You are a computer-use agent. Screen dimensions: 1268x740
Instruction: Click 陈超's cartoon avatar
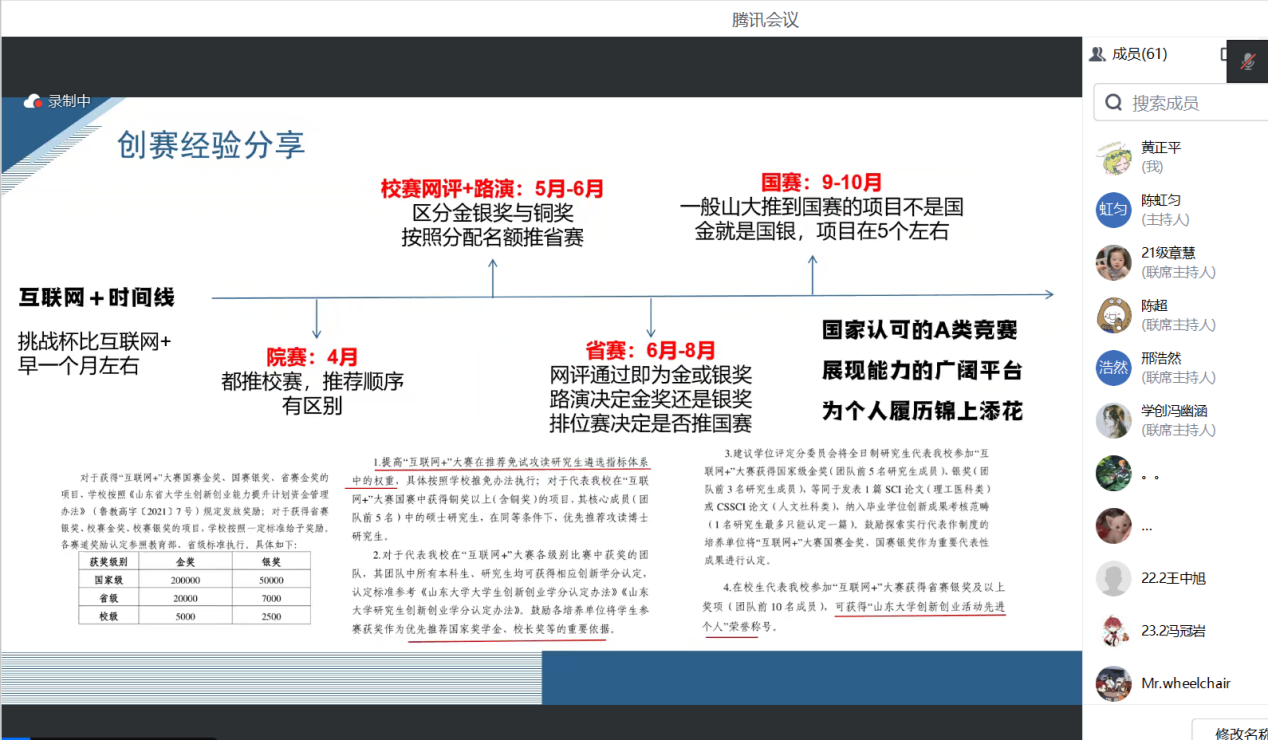tap(1113, 315)
